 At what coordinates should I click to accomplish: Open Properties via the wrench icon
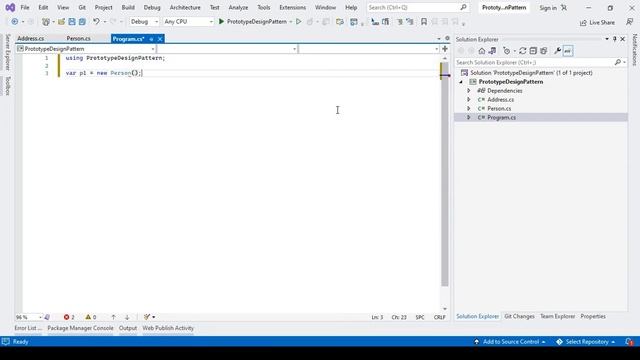(557, 51)
